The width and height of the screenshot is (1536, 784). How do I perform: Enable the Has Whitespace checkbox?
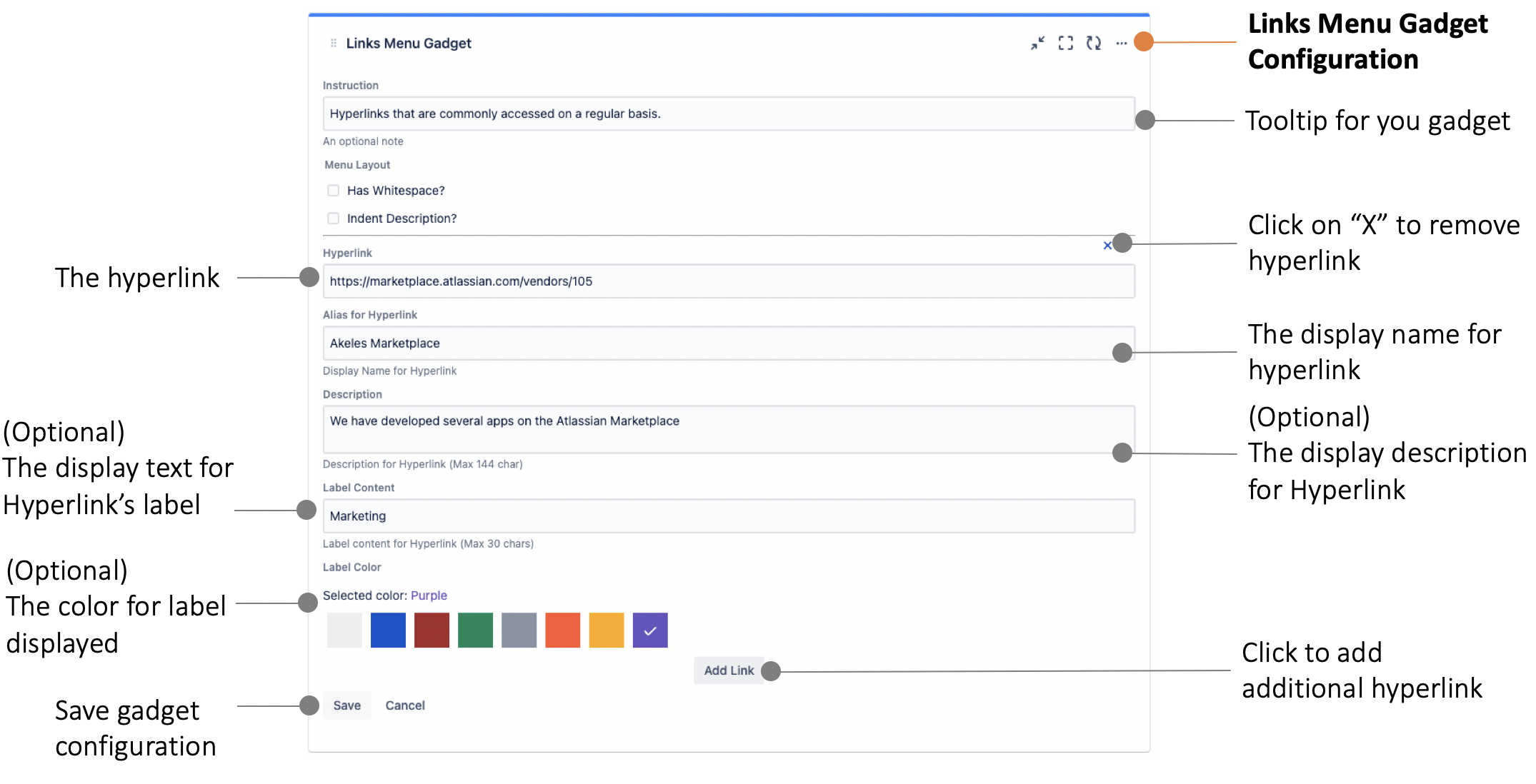[333, 190]
